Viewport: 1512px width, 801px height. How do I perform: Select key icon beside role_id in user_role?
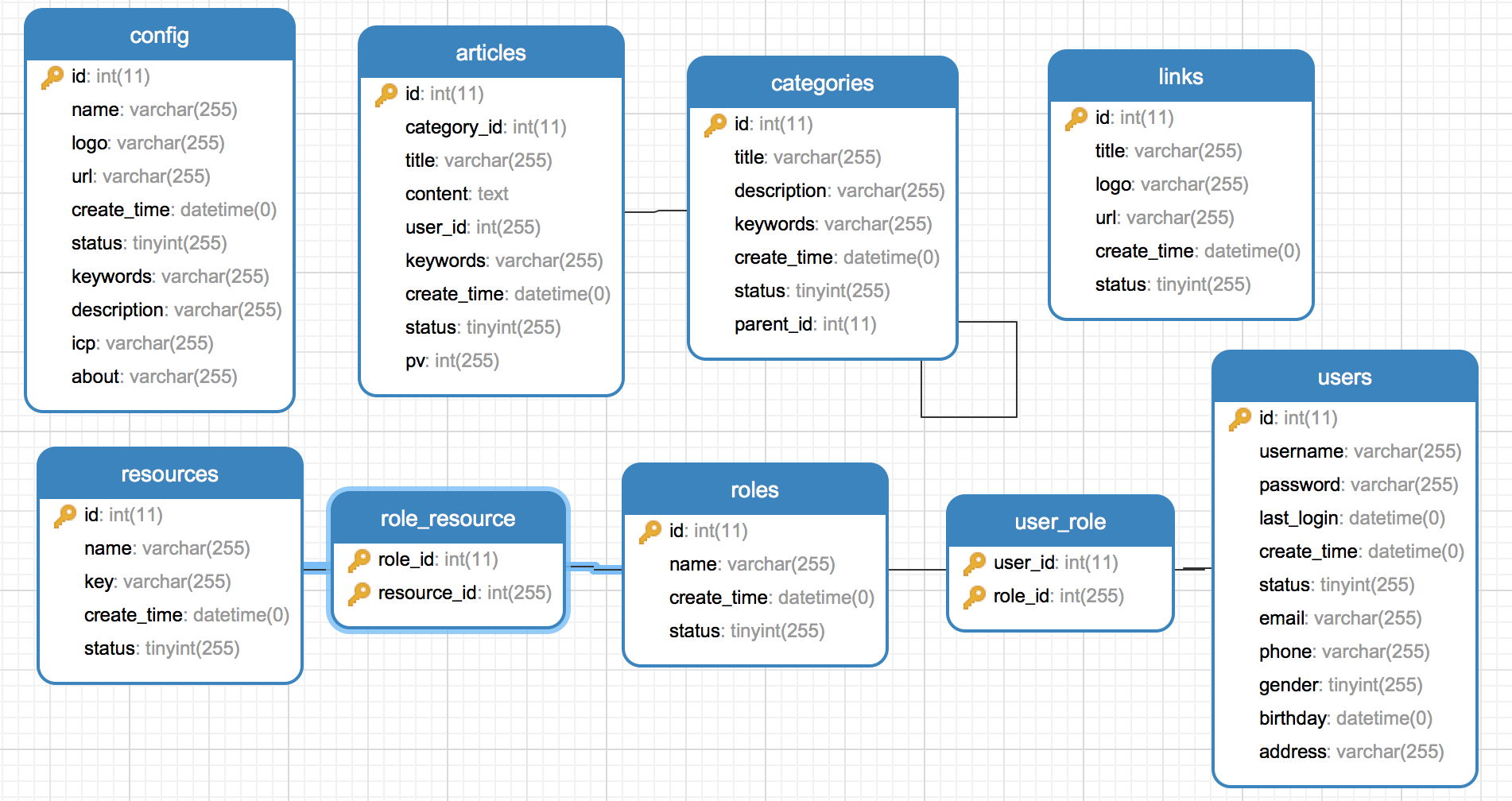click(975, 597)
